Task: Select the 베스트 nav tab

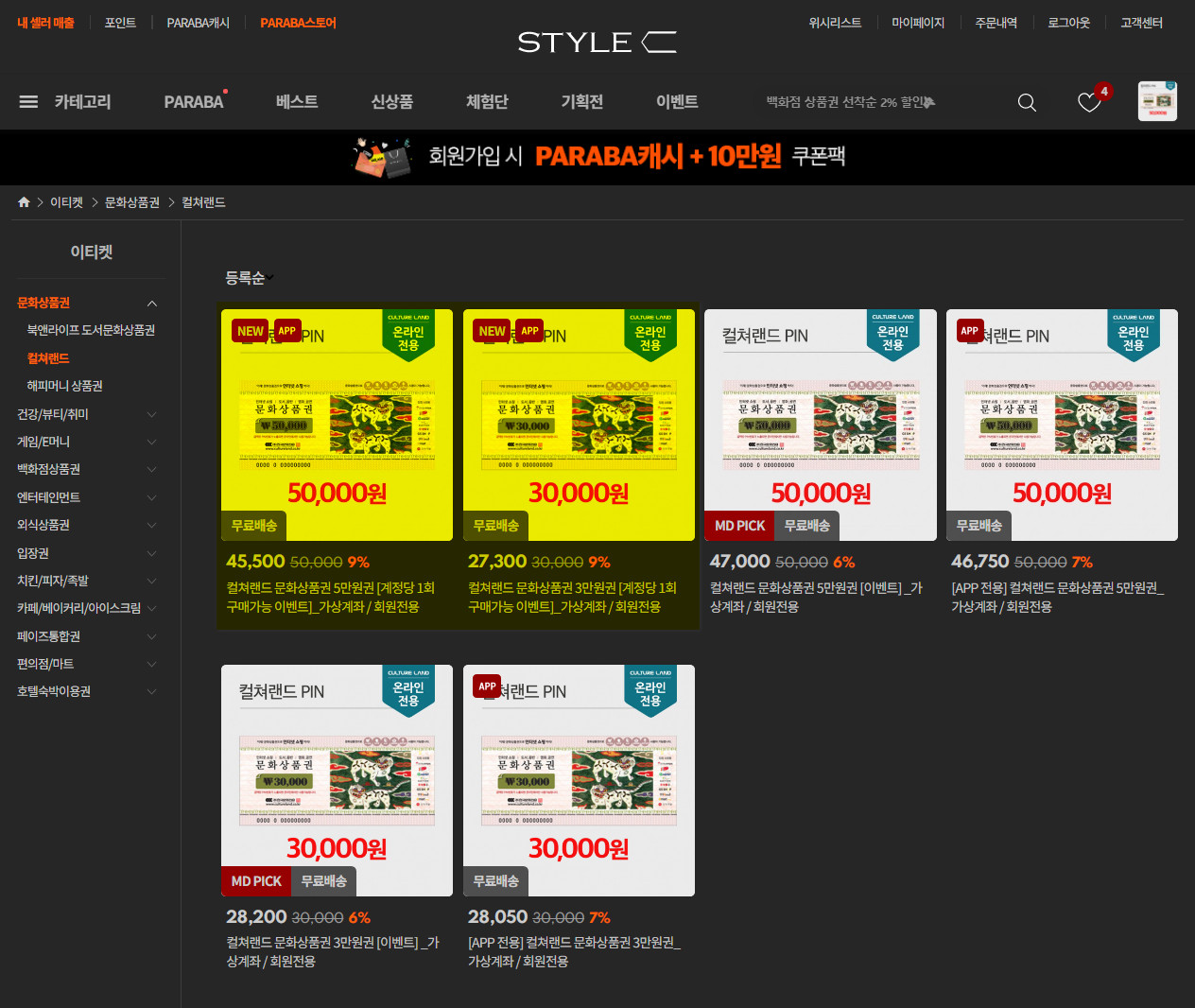Action: 297,101
